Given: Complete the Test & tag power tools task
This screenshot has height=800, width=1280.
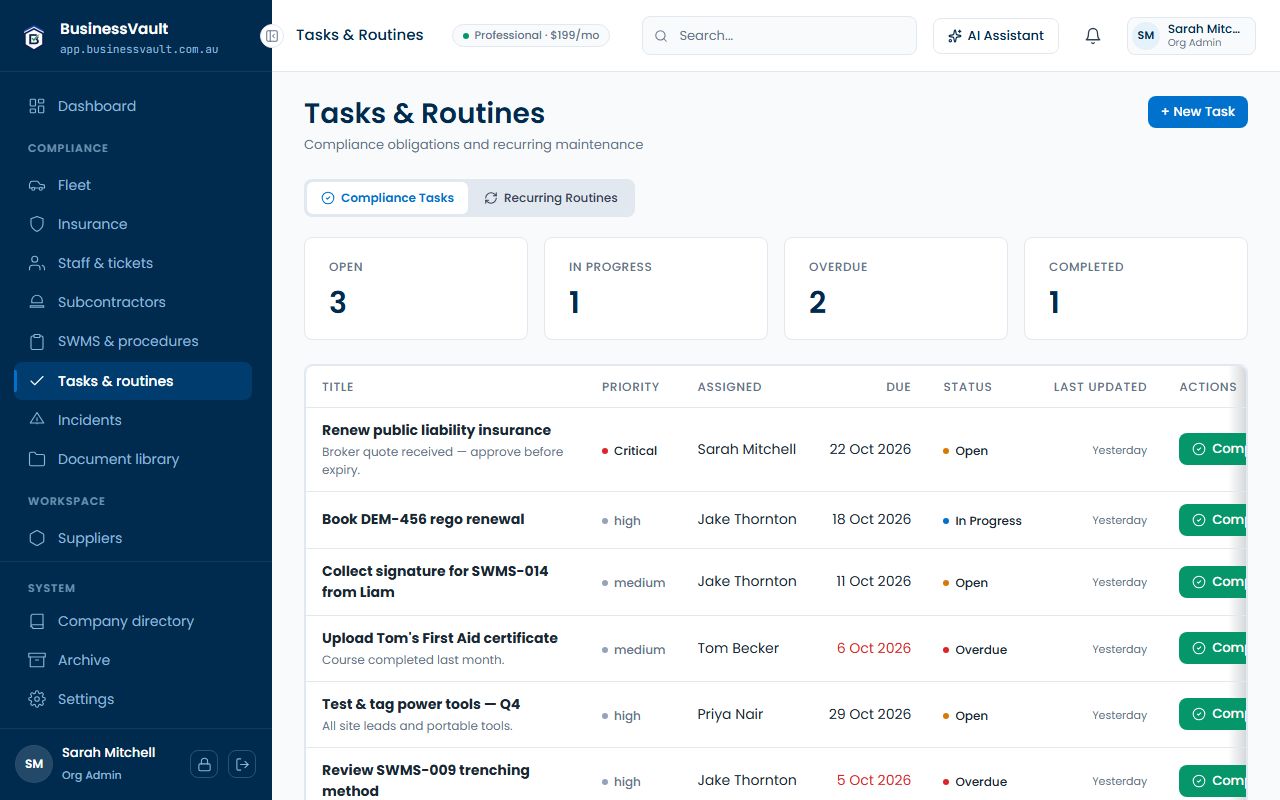Looking at the screenshot, I should 1213,714.
